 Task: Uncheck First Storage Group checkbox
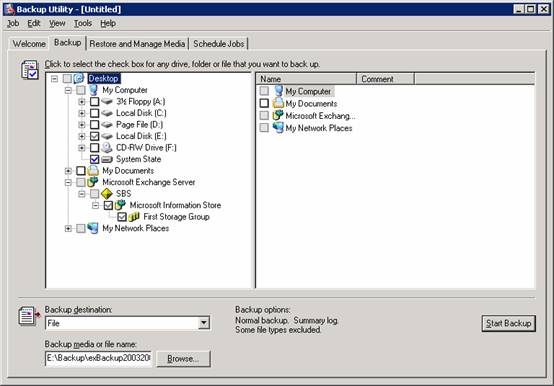[122, 216]
